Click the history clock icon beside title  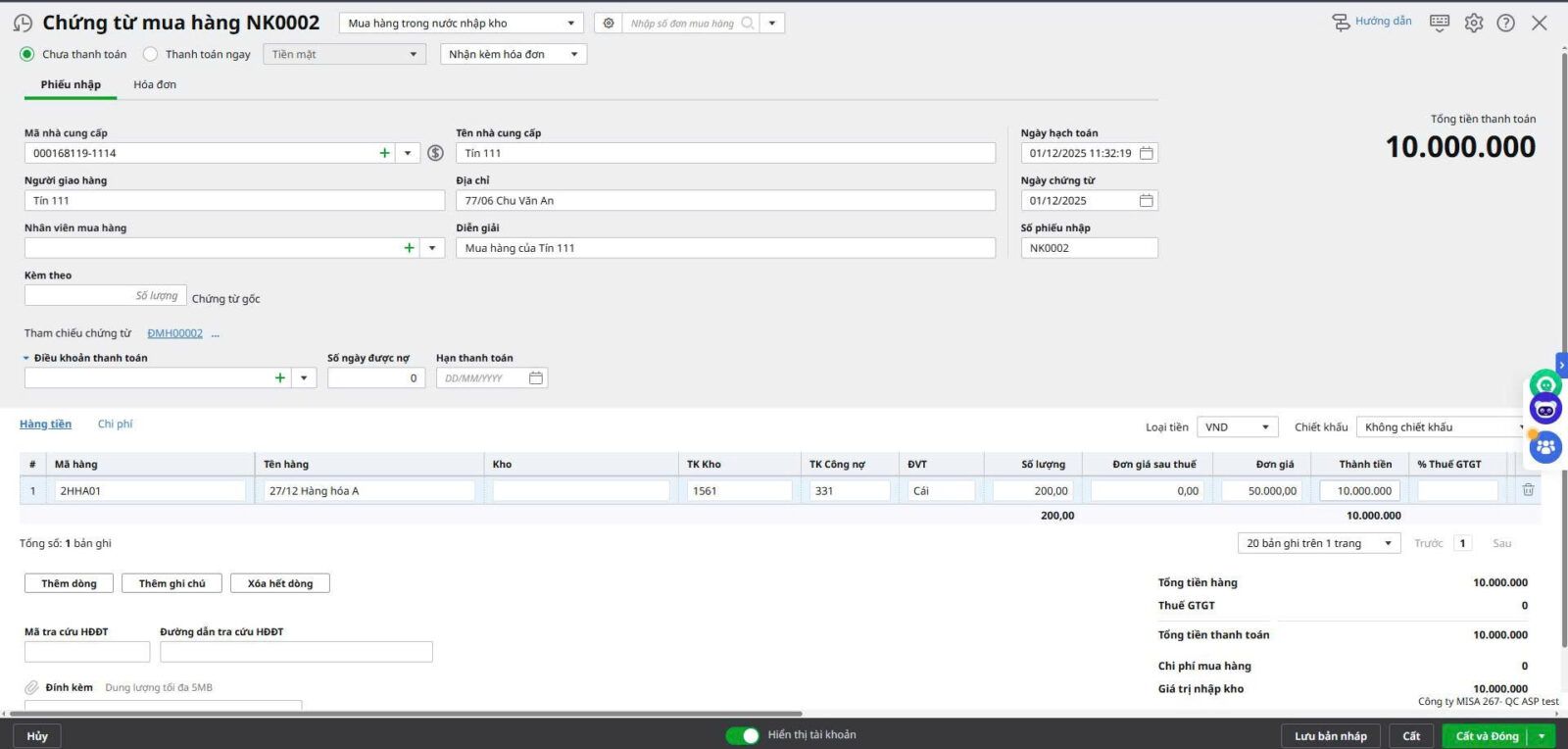click(23, 23)
